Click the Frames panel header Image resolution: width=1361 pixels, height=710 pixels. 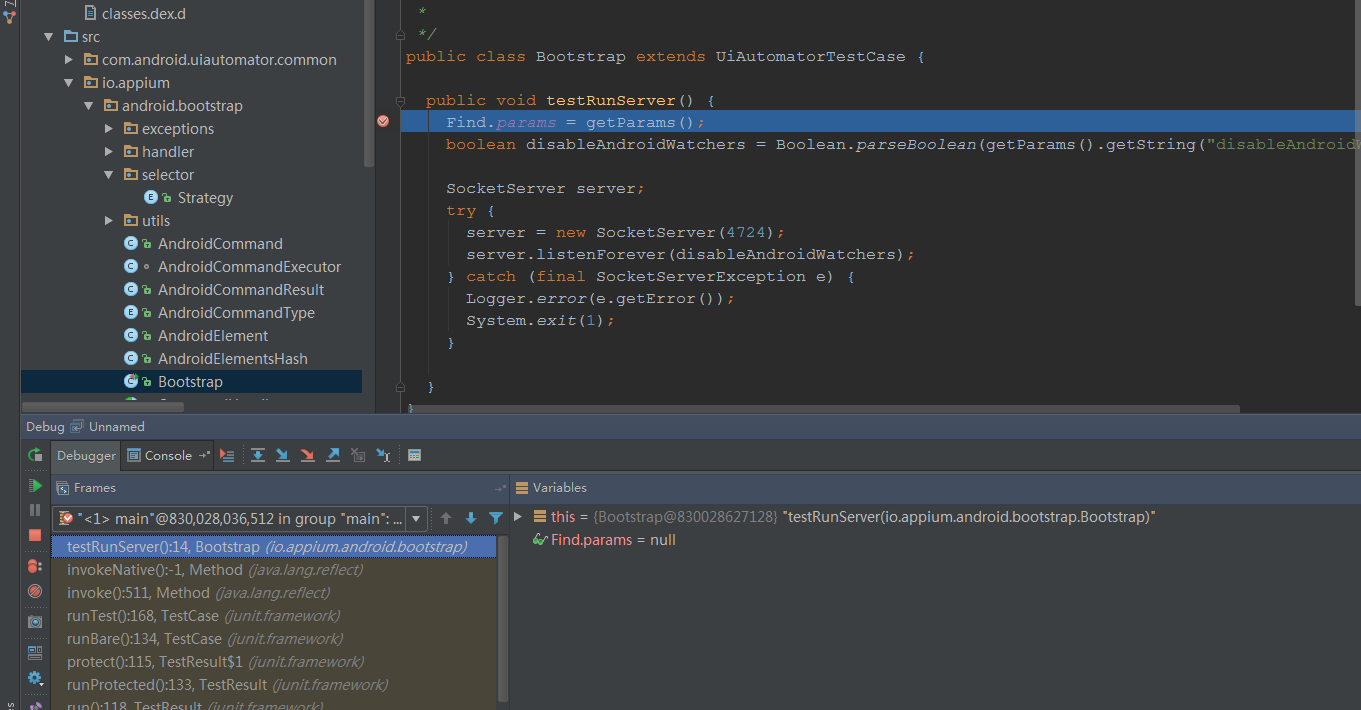coord(95,488)
